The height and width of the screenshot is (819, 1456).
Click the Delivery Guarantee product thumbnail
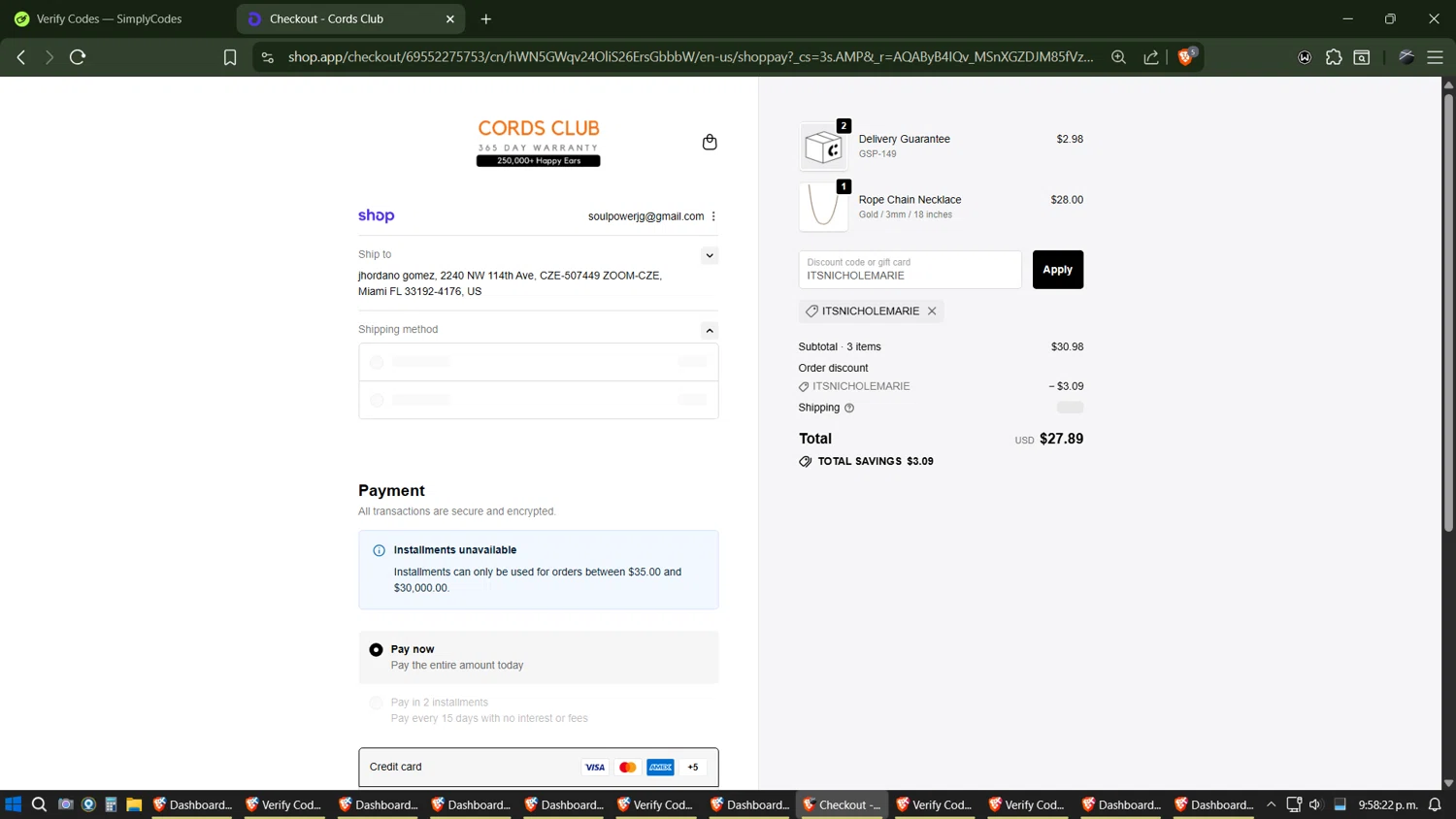pos(823,147)
